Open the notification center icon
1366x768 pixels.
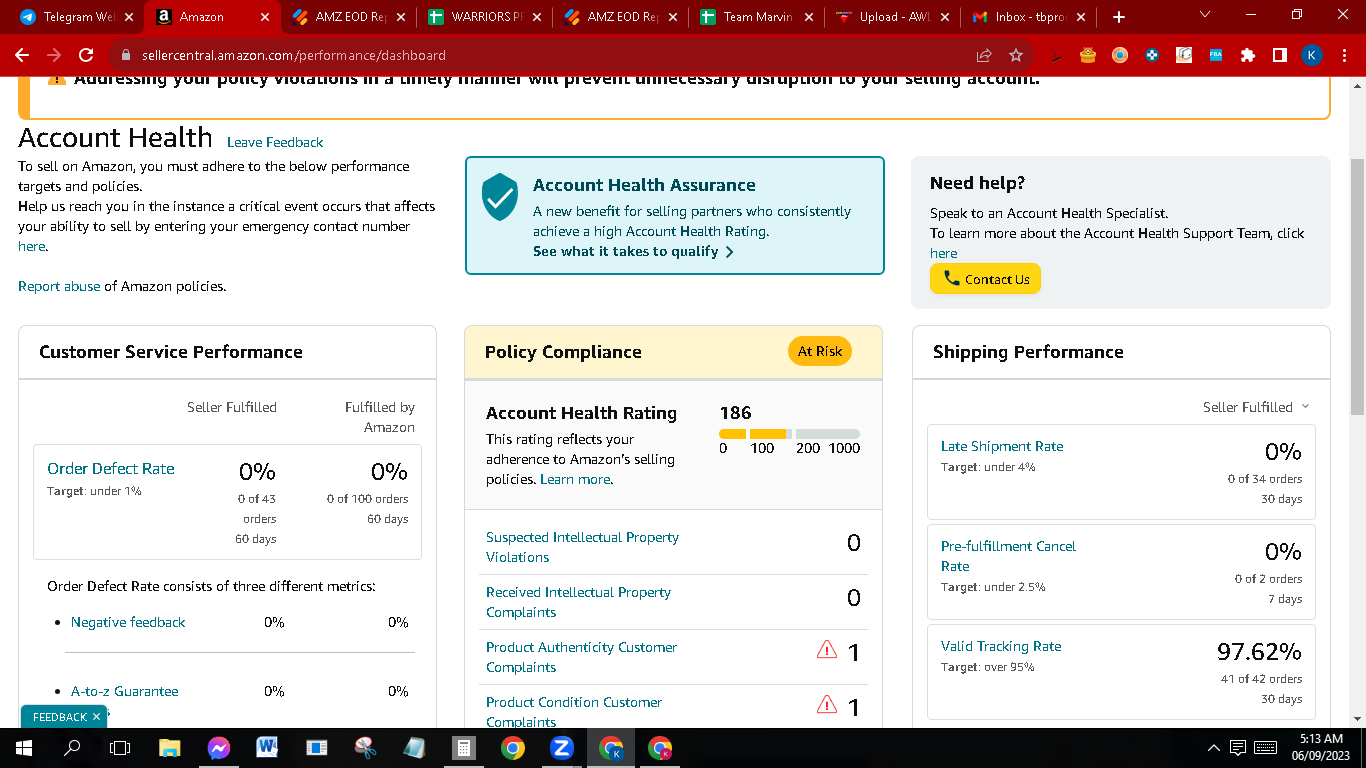(x=1238, y=747)
